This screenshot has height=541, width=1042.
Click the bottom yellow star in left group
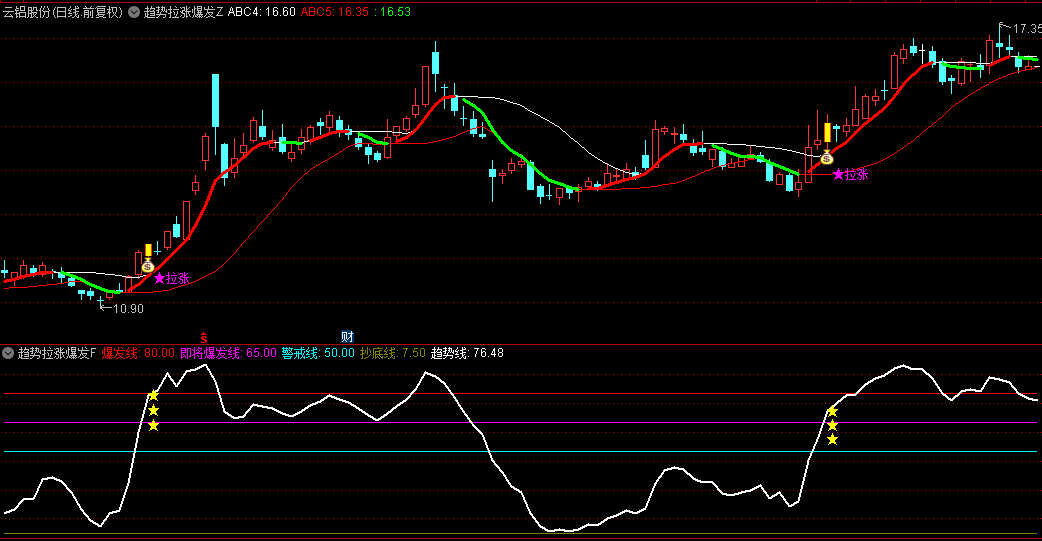pyautogui.click(x=154, y=425)
